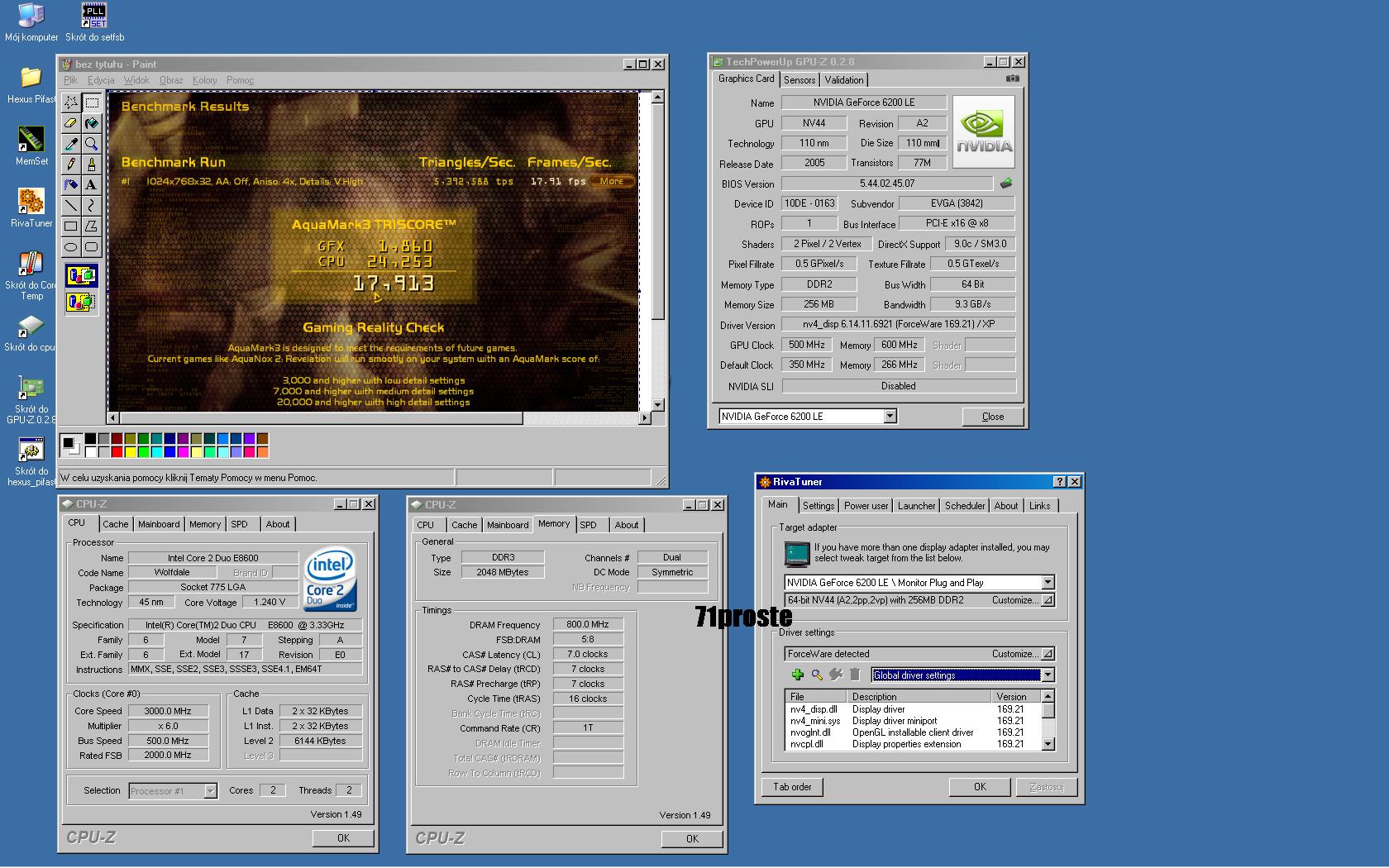Click the BIOS Version value 5.44.02.45.07

coord(887,184)
